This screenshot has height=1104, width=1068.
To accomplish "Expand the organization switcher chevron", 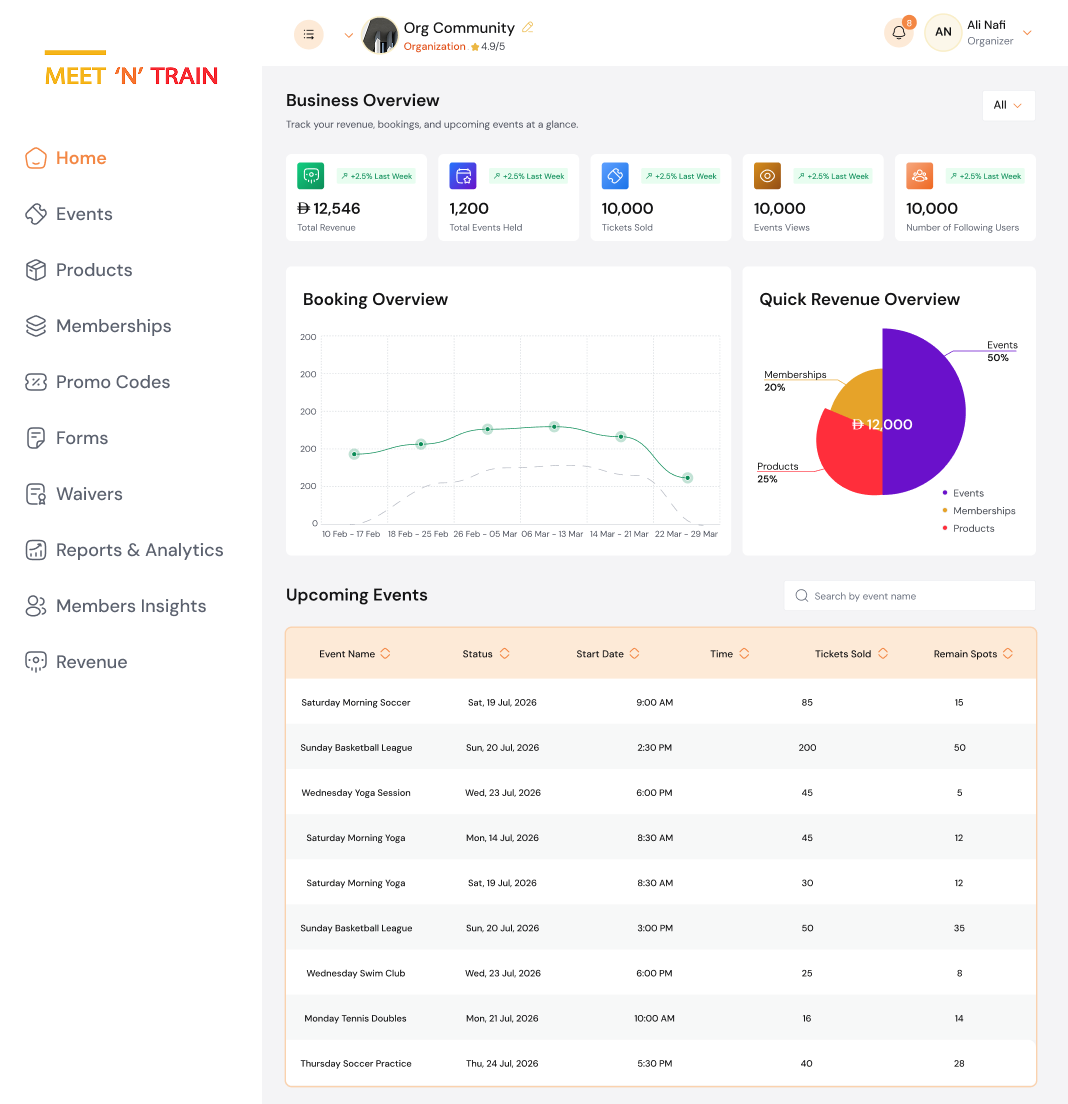I will 348,35.
